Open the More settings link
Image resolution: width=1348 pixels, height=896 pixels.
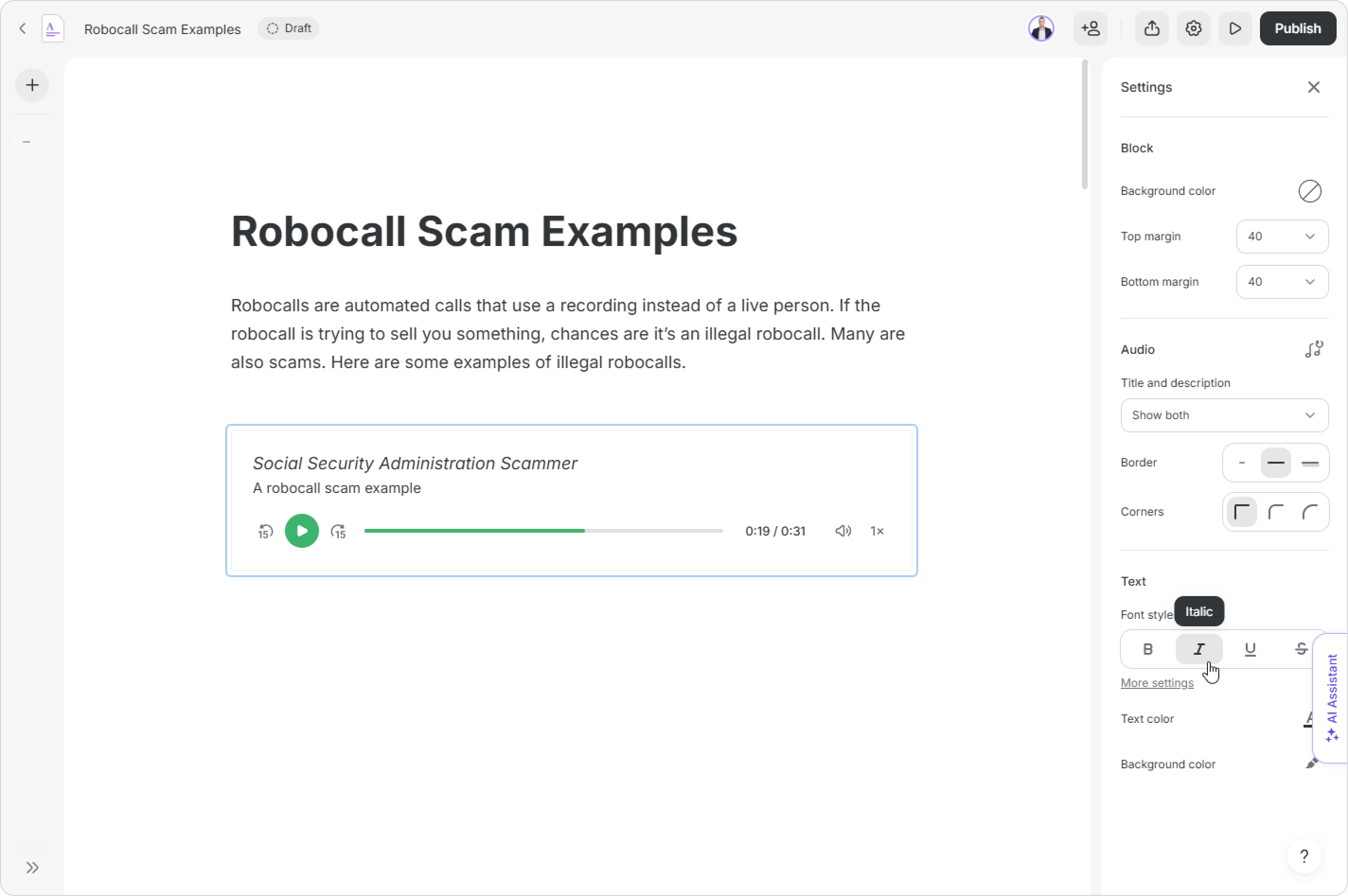(x=1156, y=683)
